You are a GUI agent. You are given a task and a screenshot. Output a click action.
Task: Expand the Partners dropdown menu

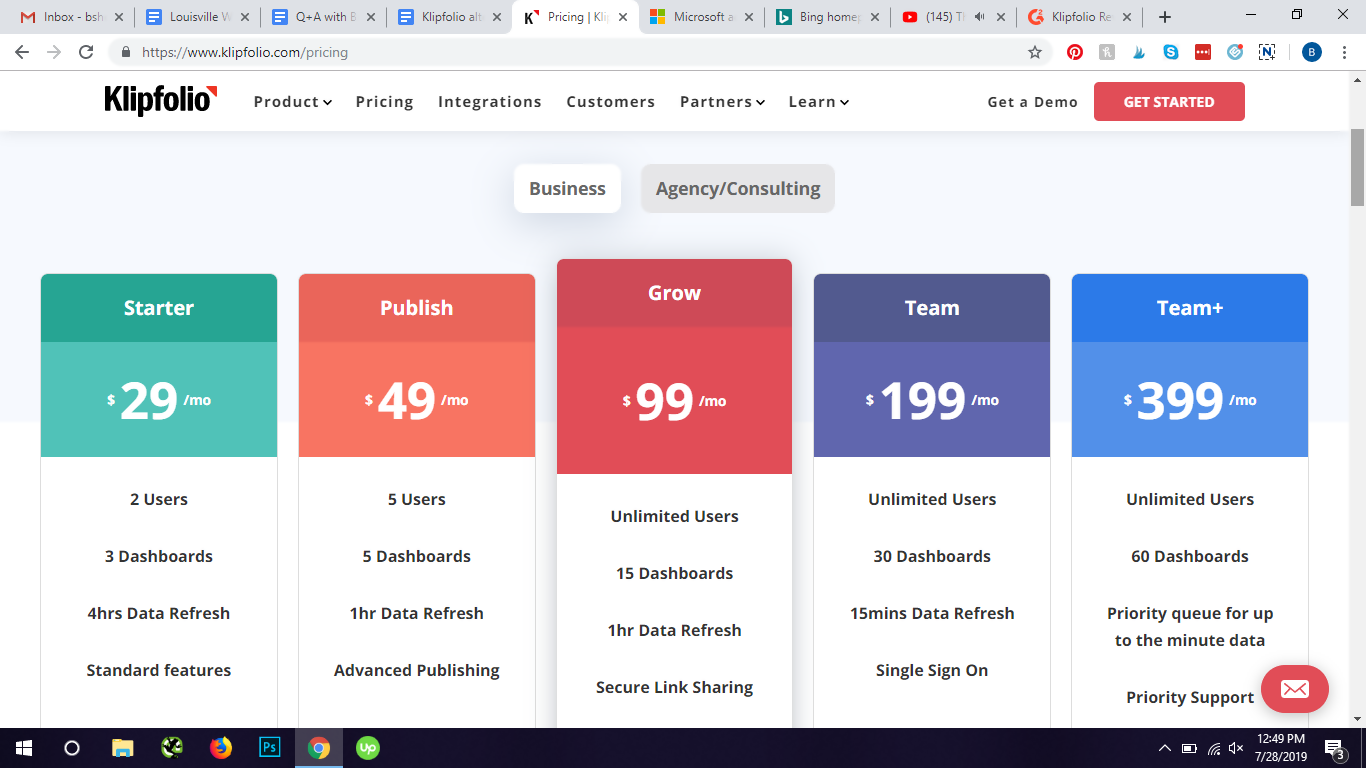(x=722, y=101)
